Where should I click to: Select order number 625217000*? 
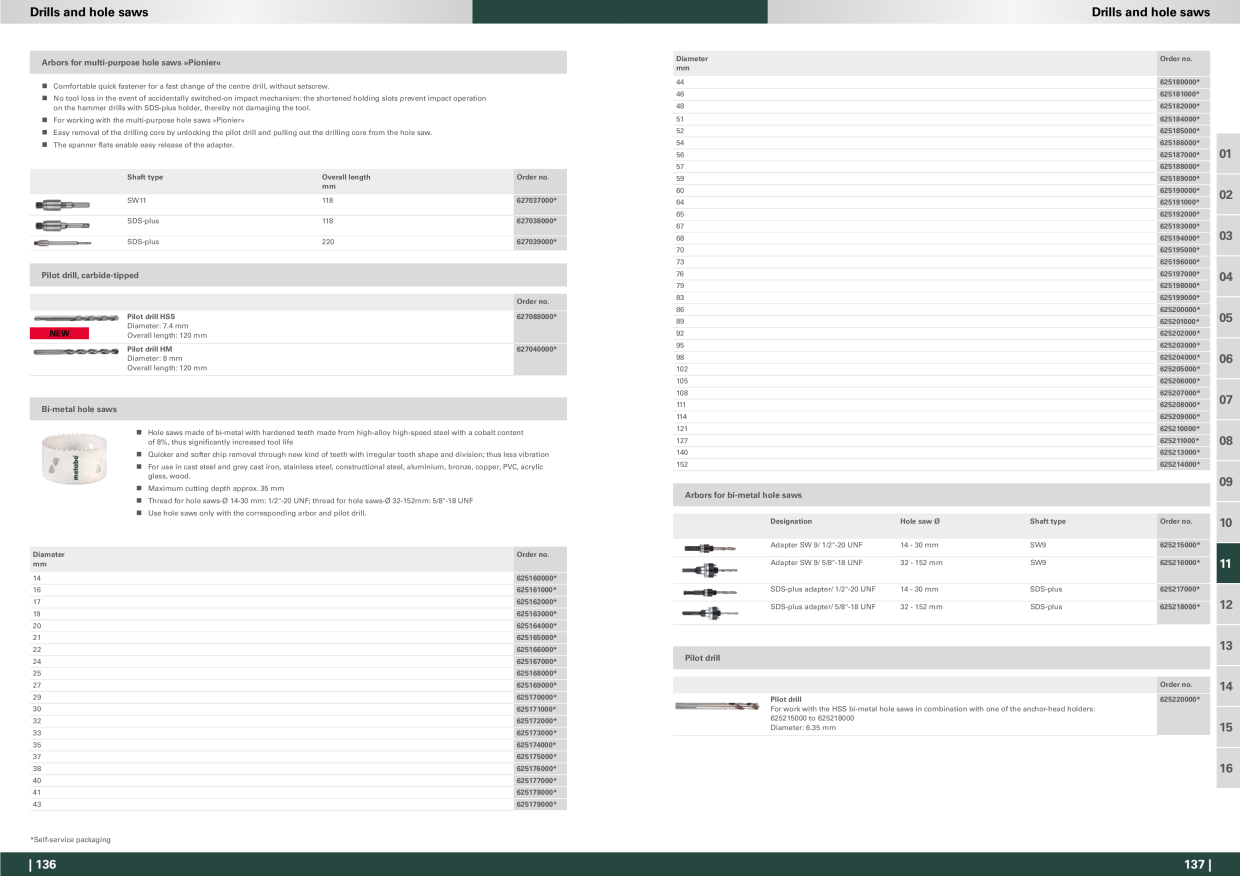point(1179,589)
